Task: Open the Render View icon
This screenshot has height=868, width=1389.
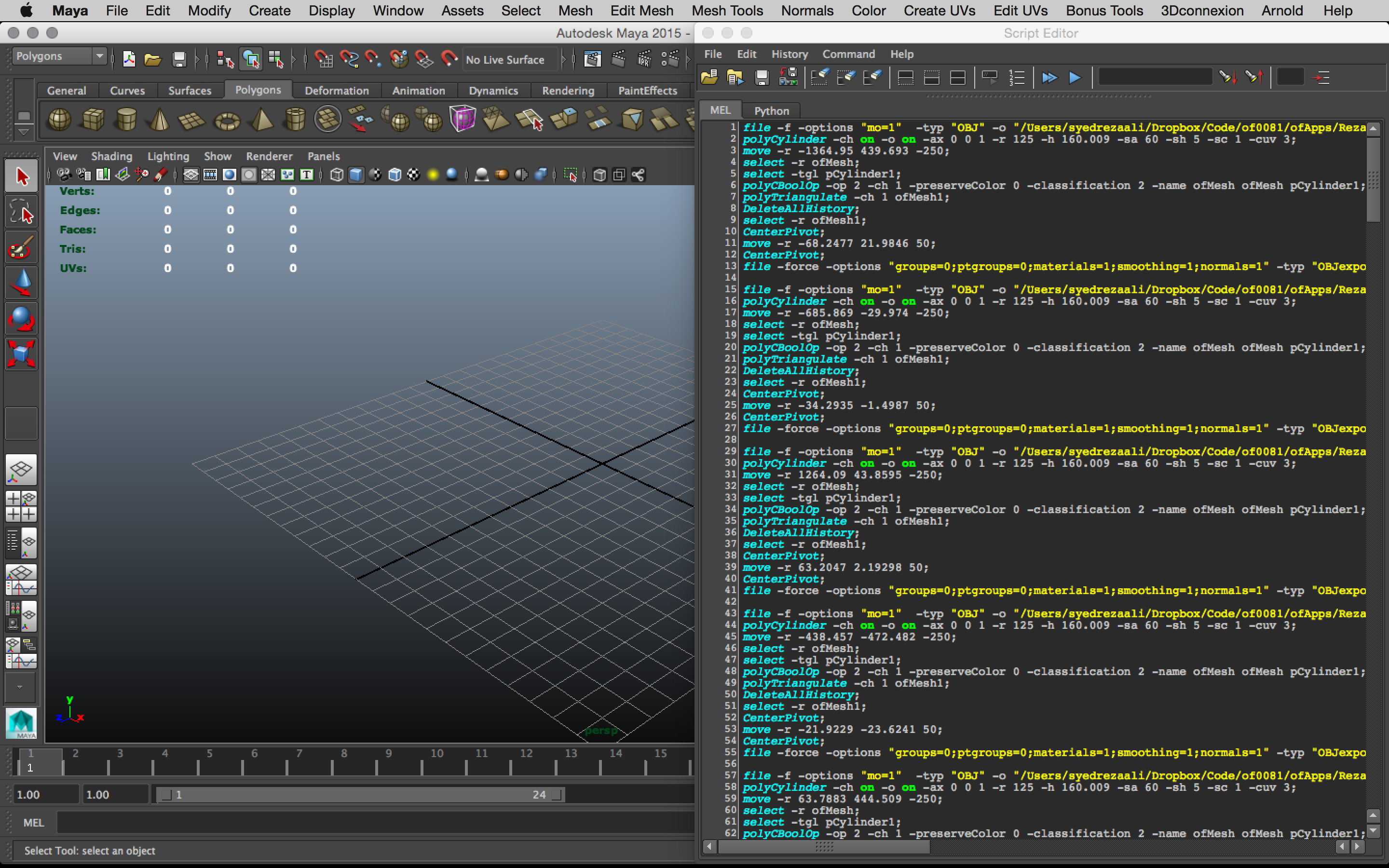Action: pyautogui.click(x=592, y=59)
